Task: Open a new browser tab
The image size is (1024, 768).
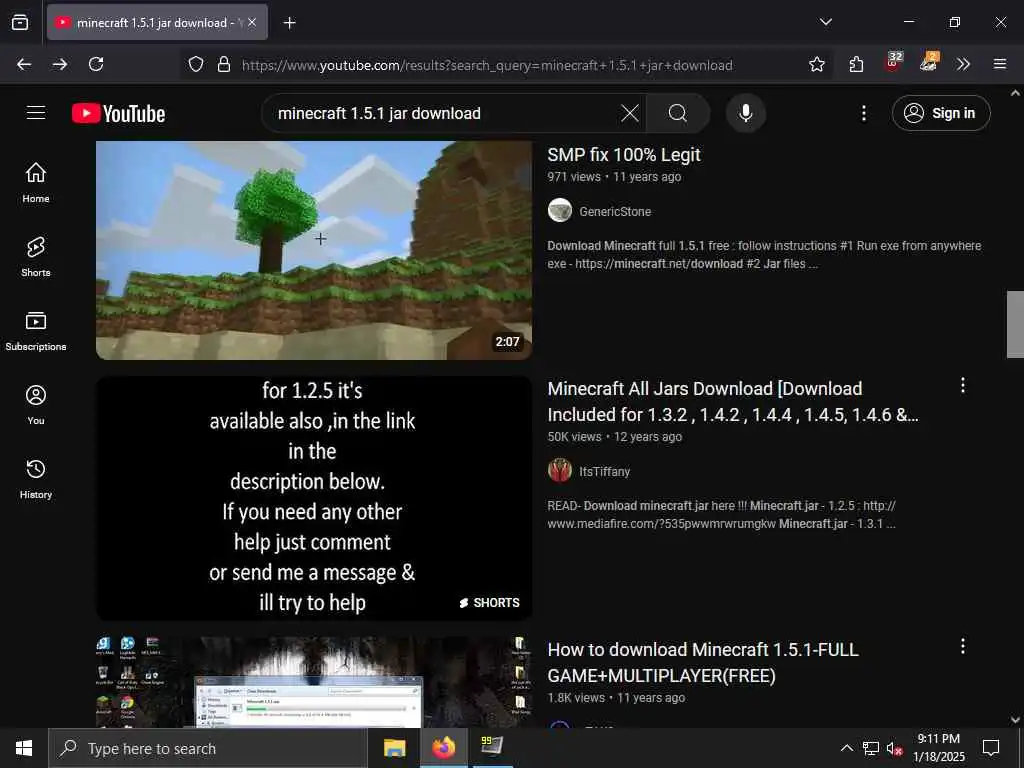Action: 289,23
